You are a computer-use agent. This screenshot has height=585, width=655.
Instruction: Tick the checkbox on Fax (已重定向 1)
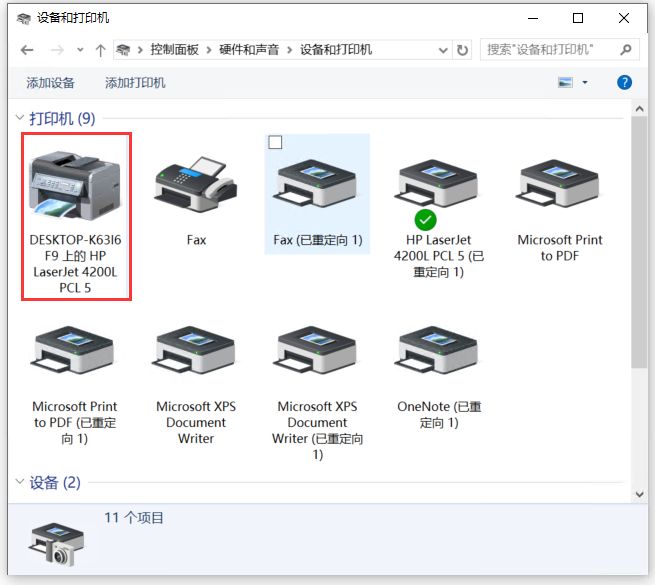(275, 142)
